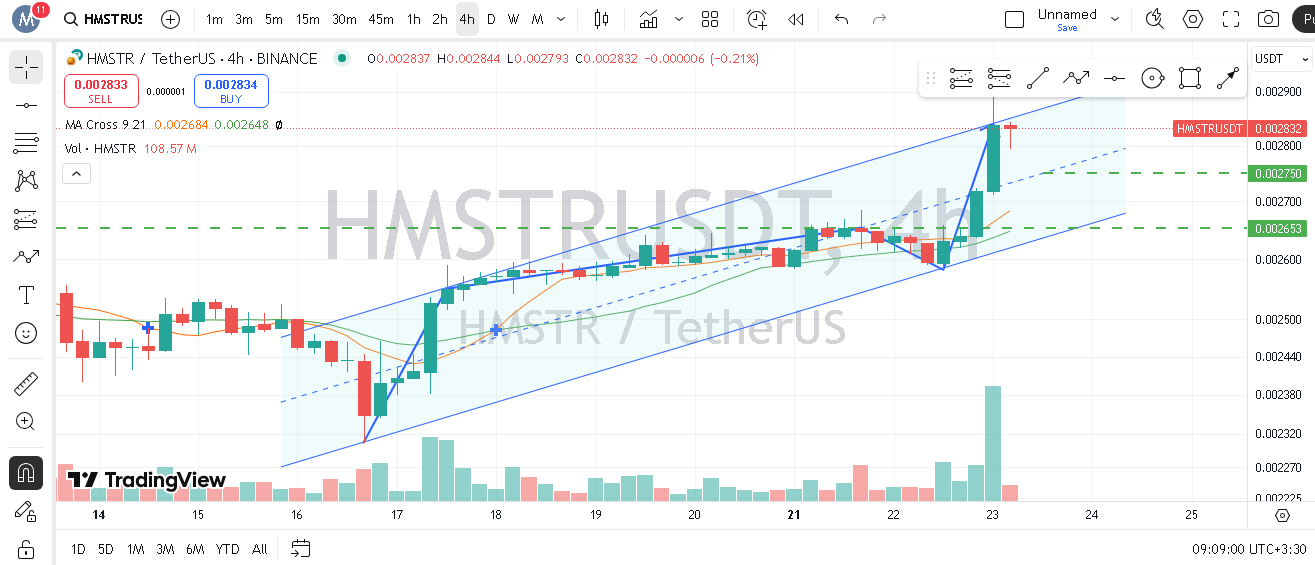Open the USDT currency dropdown
This screenshot has height=565, width=1315.
pos(1282,59)
